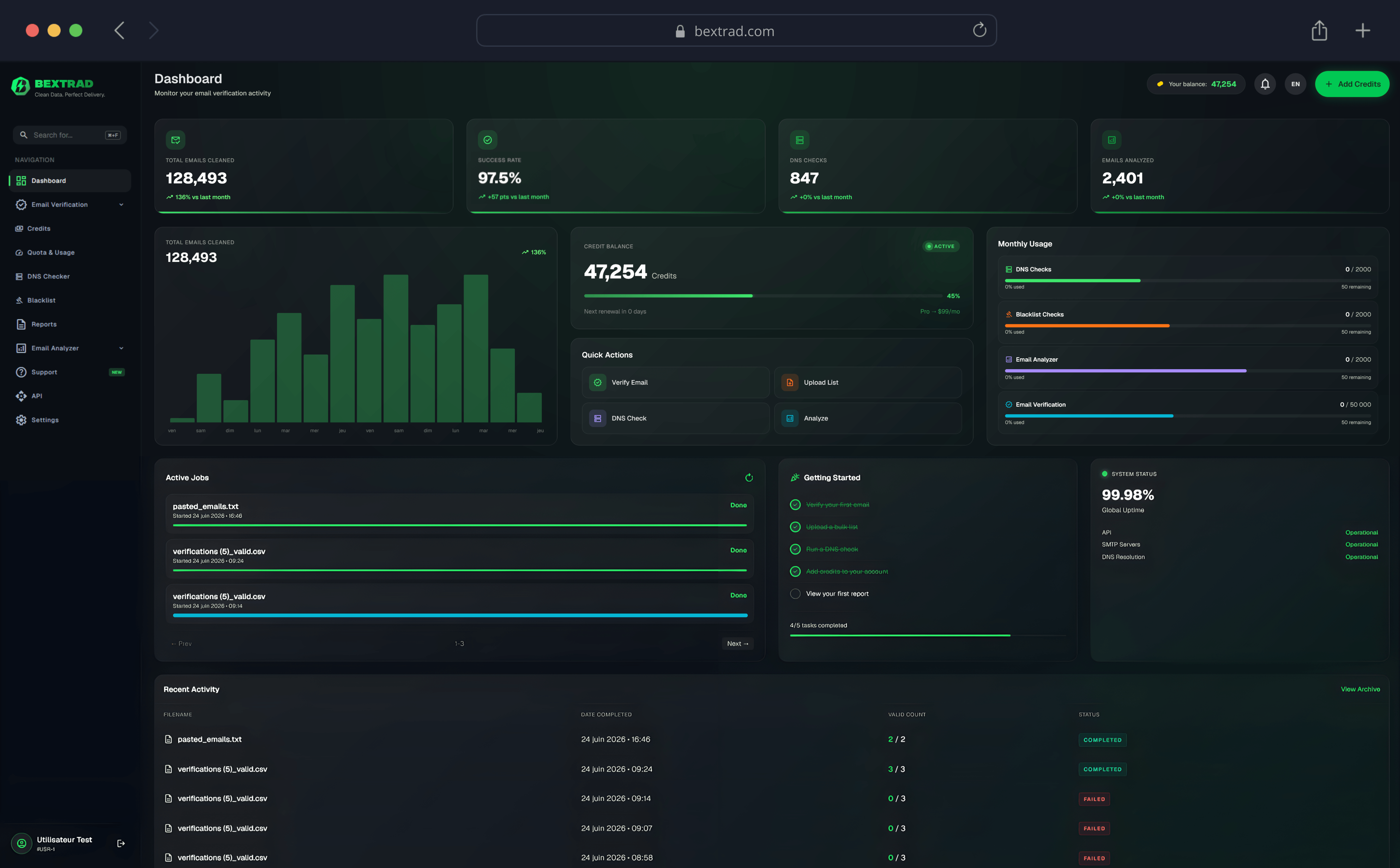Click the Upload List quick action
This screenshot has width=1400, height=868.
868,382
